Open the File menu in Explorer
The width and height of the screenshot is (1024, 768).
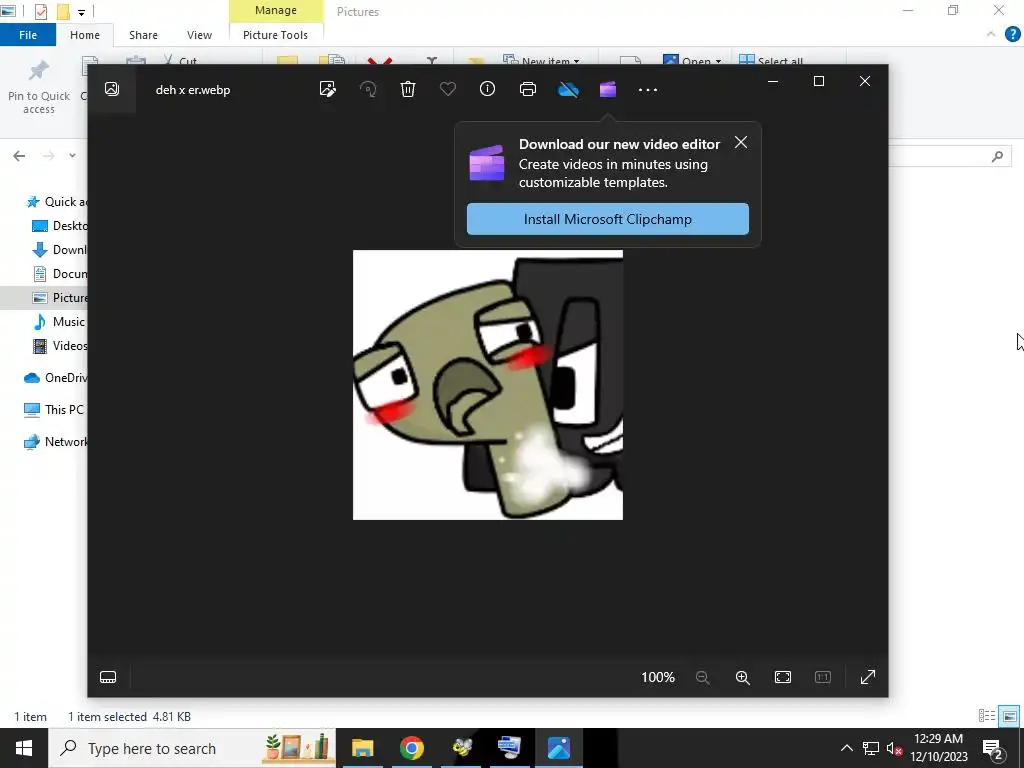[27, 35]
